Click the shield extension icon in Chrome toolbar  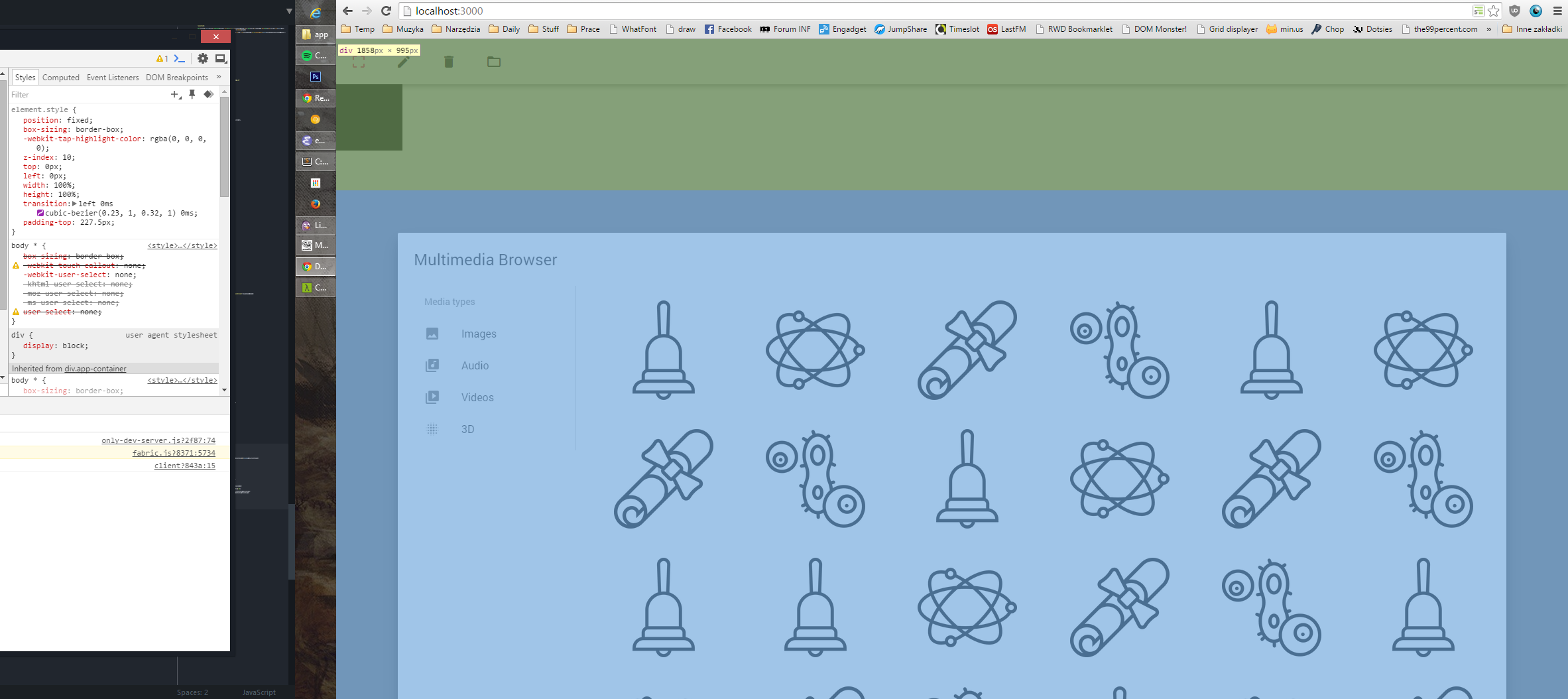pos(1515,11)
